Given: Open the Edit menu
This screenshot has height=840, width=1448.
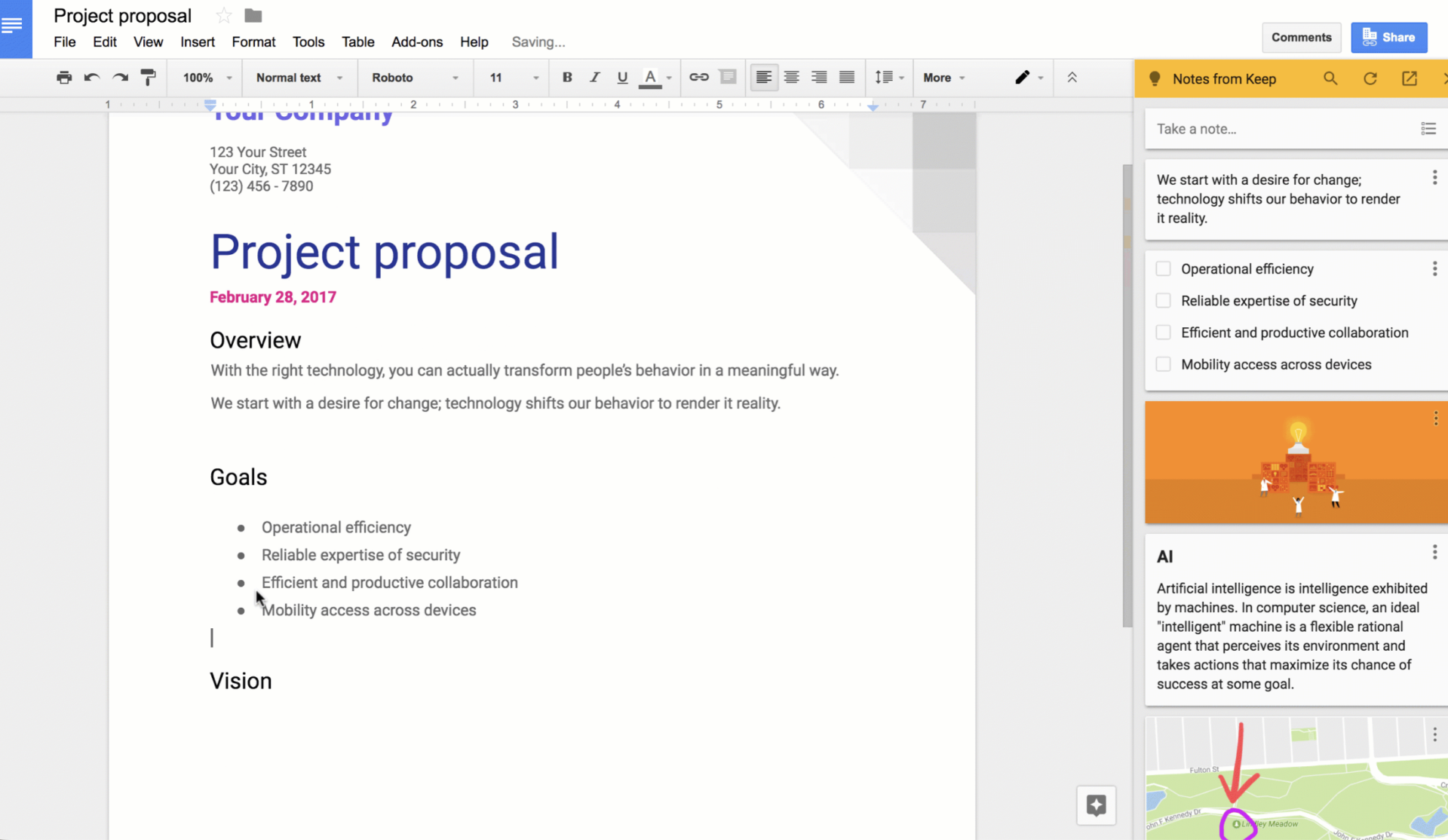Looking at the screenshot, I should click(105, 42).
